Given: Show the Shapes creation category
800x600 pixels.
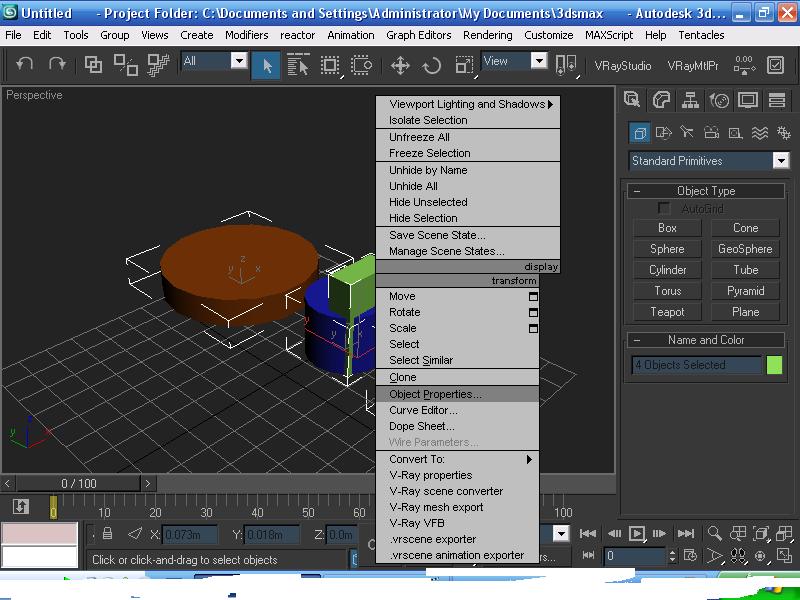Looking at the screenshot, I should (x=663, y=133).
